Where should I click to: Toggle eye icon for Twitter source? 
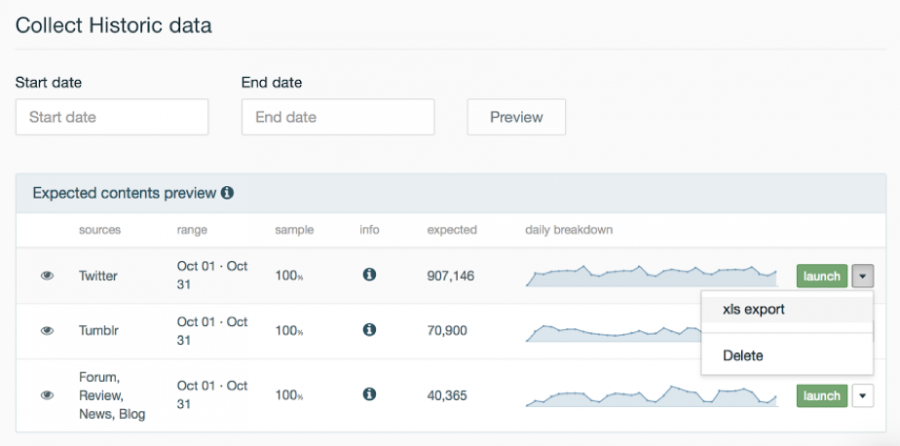pos(47,276)
